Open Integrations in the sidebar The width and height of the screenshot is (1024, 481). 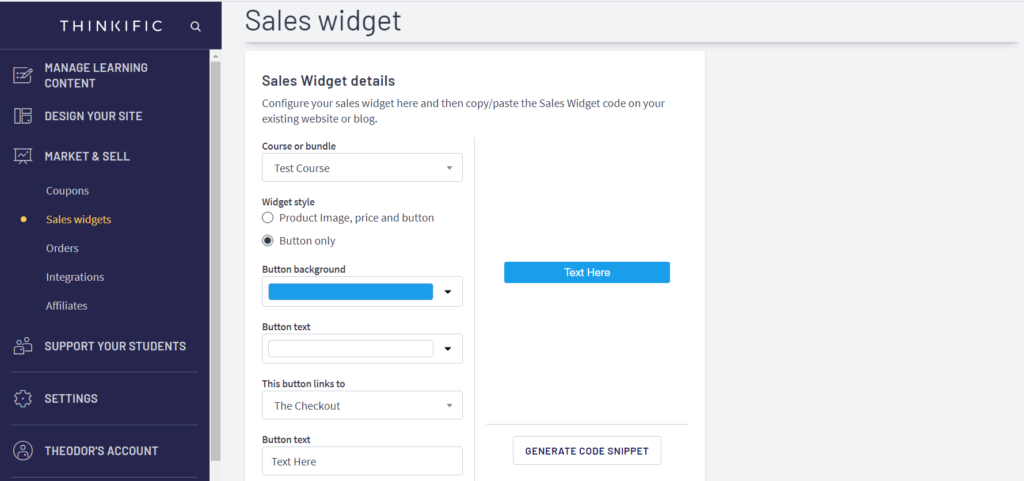[x=75, y=277]
